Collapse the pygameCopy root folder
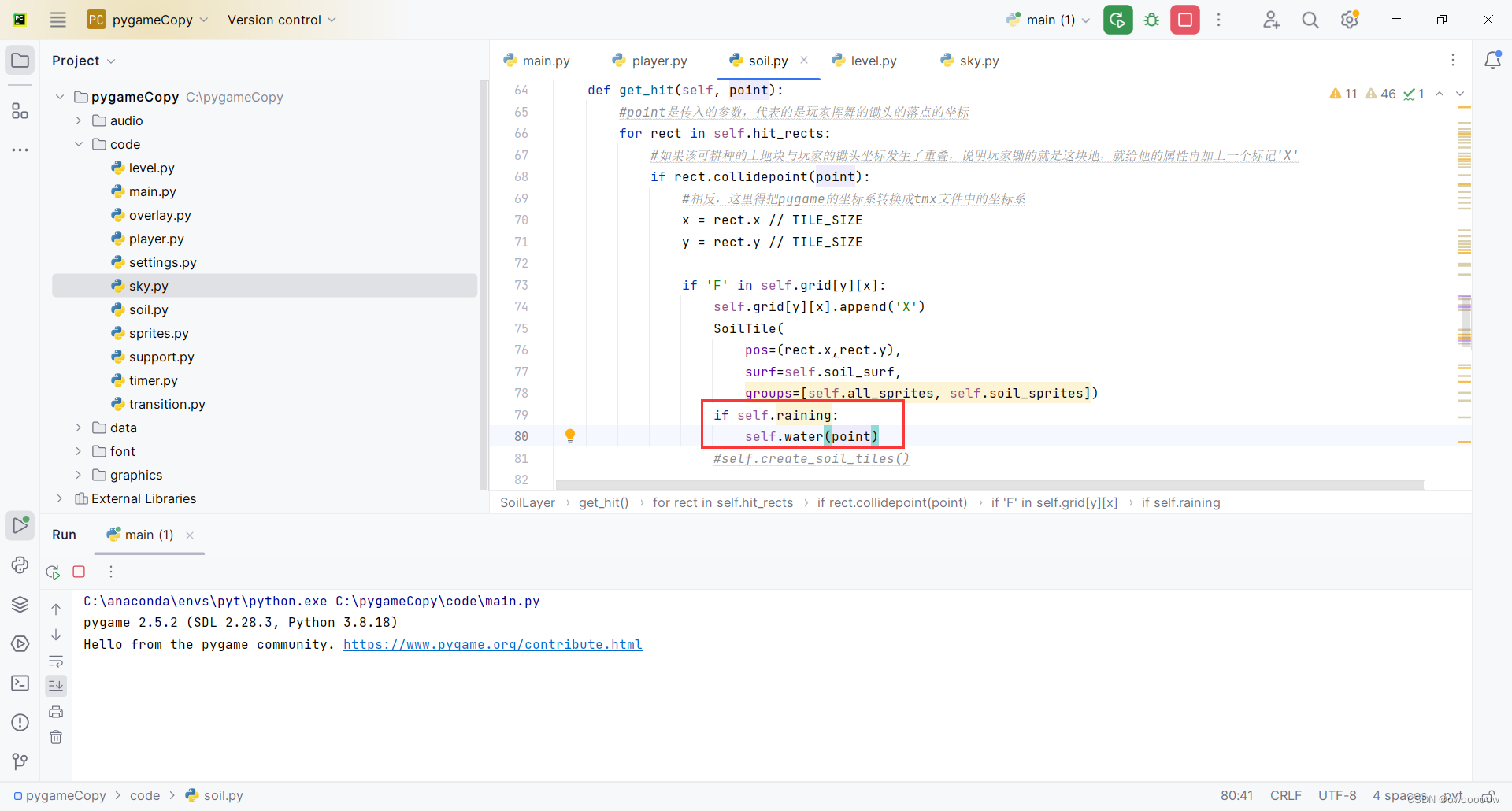1512x811 pixels. (x=60, y=97)
